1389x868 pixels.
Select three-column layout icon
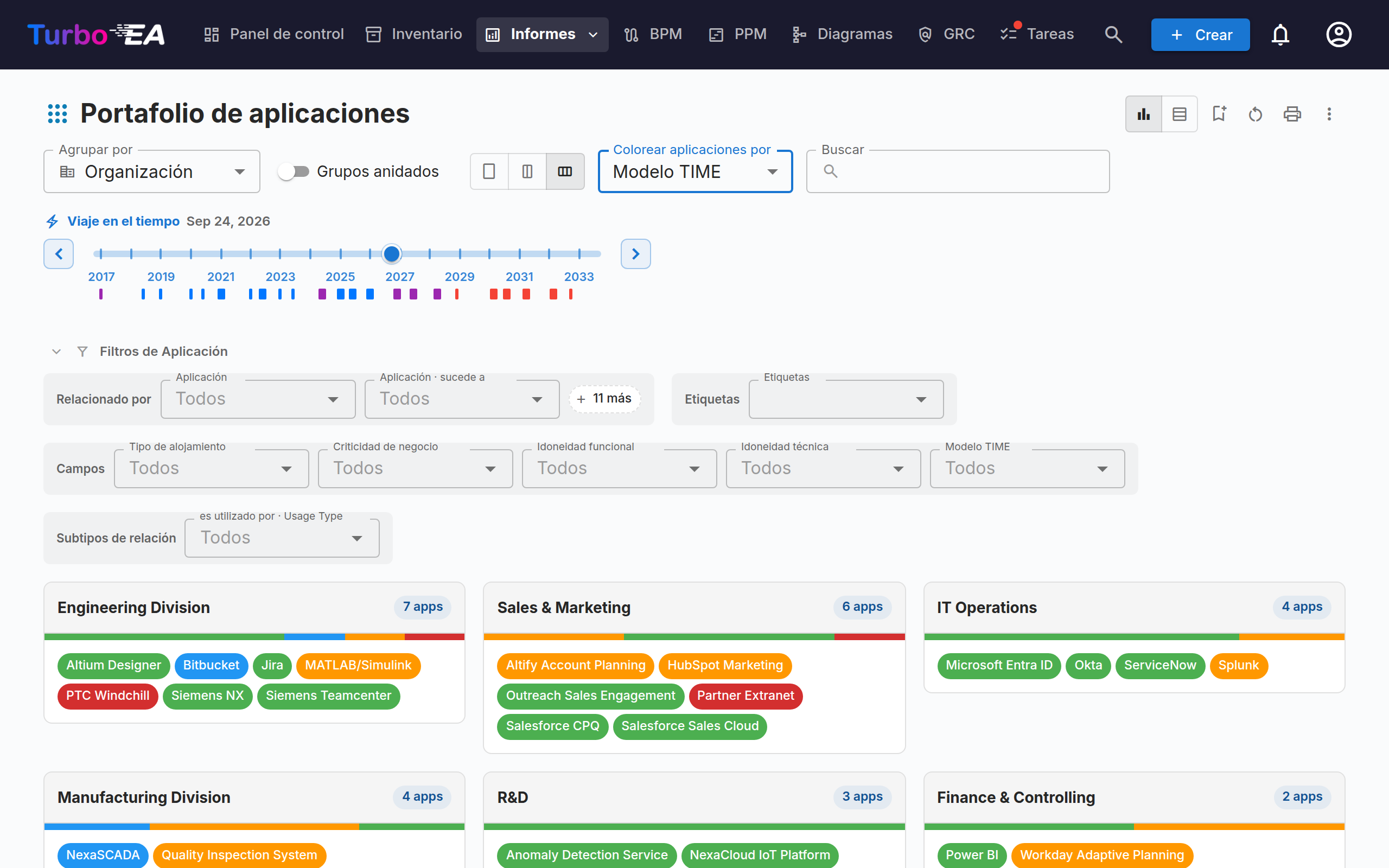565,171
